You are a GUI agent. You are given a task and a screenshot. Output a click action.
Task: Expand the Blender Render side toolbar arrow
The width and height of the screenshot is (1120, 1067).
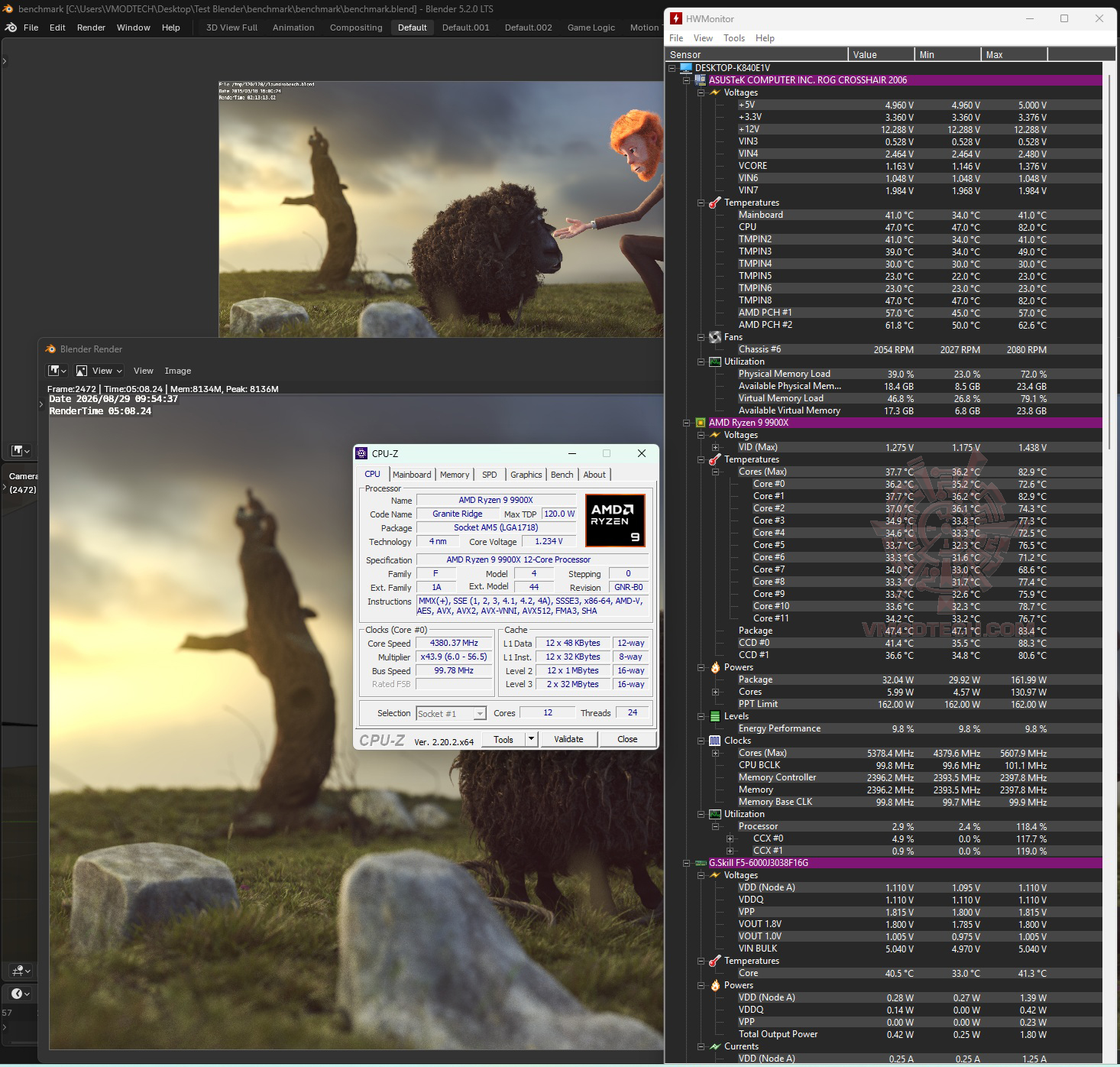click(41, 404)
